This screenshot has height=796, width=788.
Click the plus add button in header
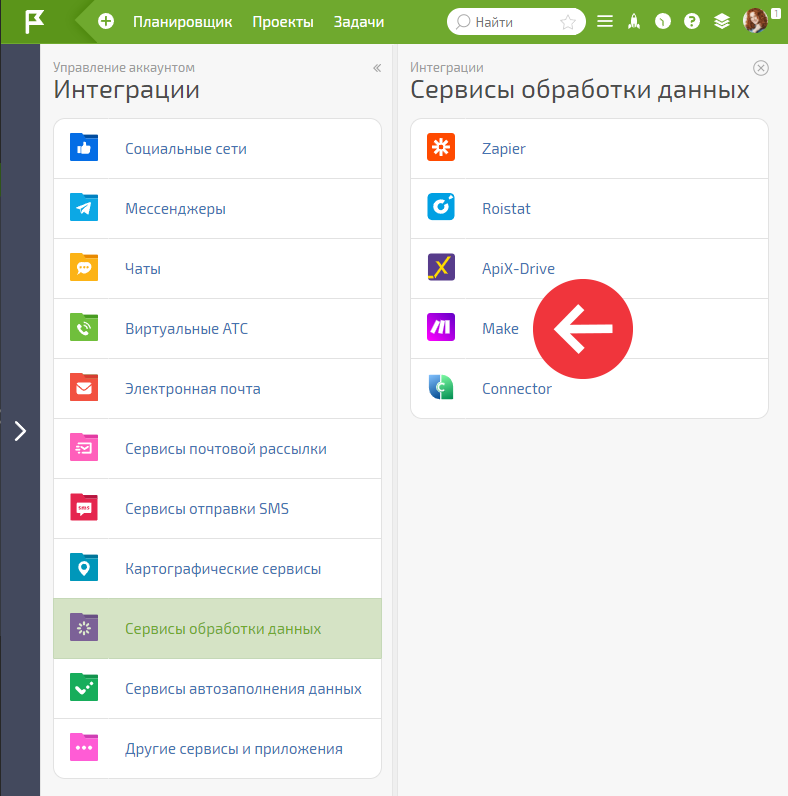coord(106,21)
